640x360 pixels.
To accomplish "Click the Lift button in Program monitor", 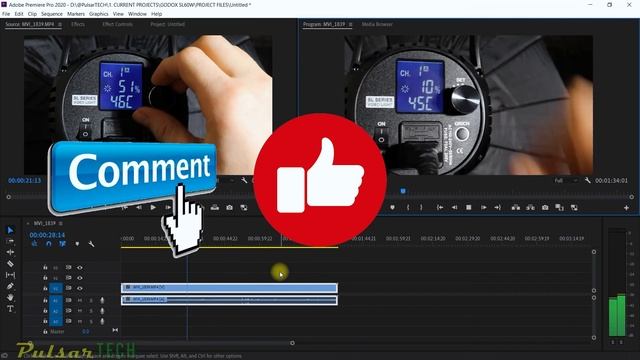I will point(516,208).
